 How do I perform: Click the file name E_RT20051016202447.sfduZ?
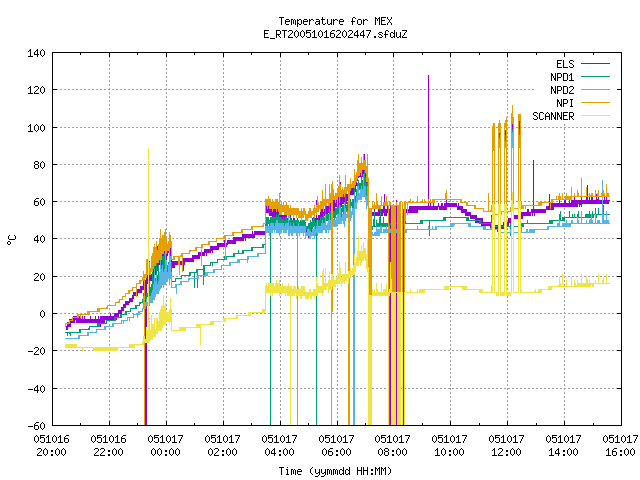tap(335, 34)
